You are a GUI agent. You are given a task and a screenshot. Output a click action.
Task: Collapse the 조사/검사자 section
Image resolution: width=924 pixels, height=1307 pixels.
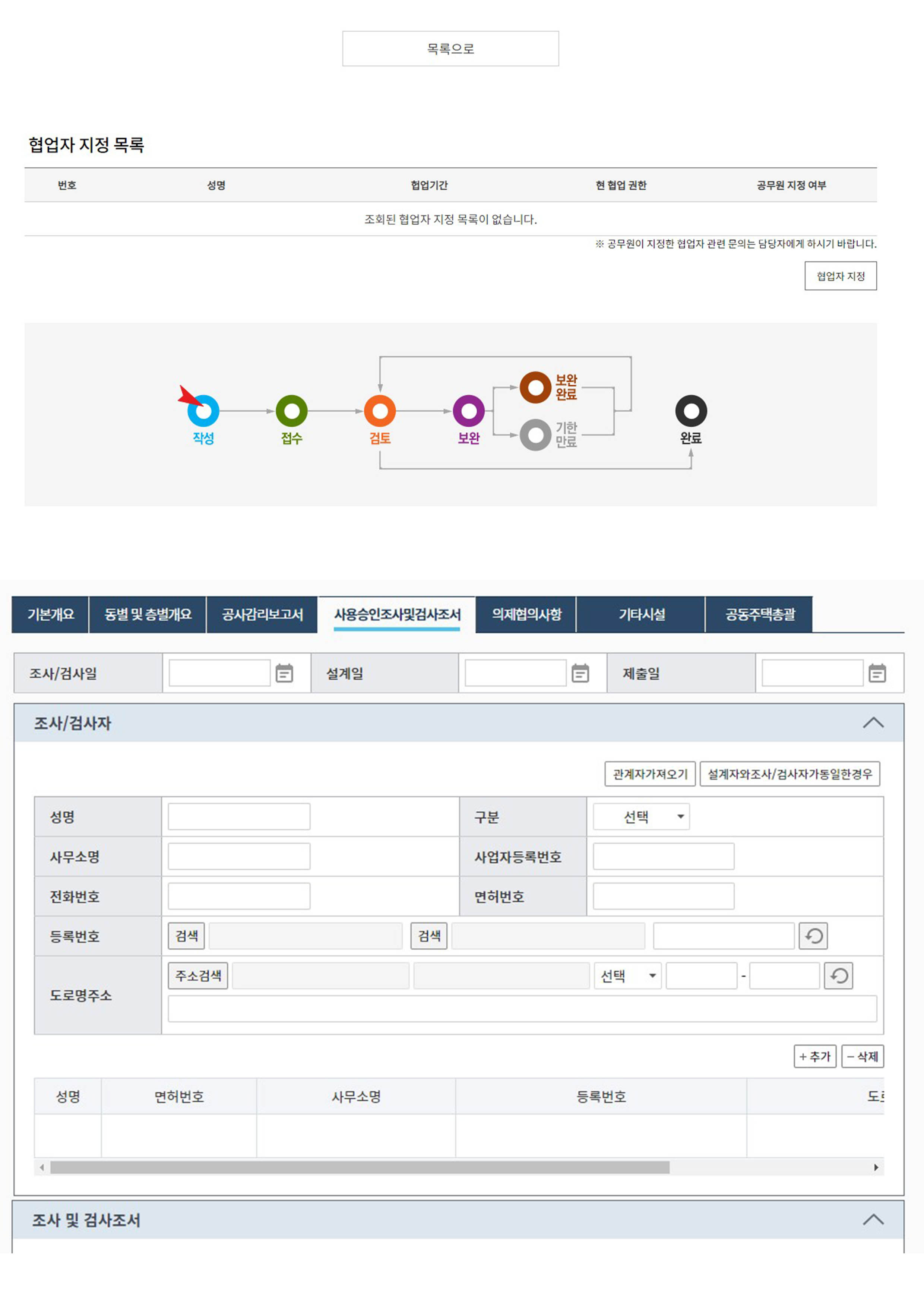tap(873, 723)
